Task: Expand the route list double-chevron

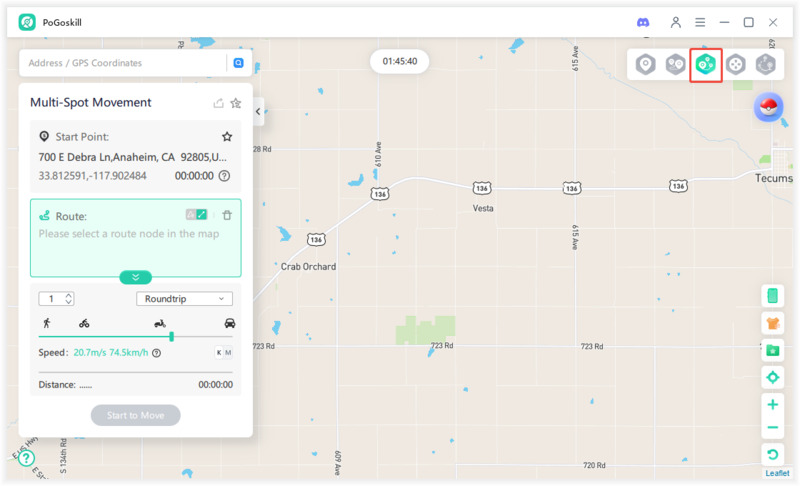Action: click(x=135, y=277)
